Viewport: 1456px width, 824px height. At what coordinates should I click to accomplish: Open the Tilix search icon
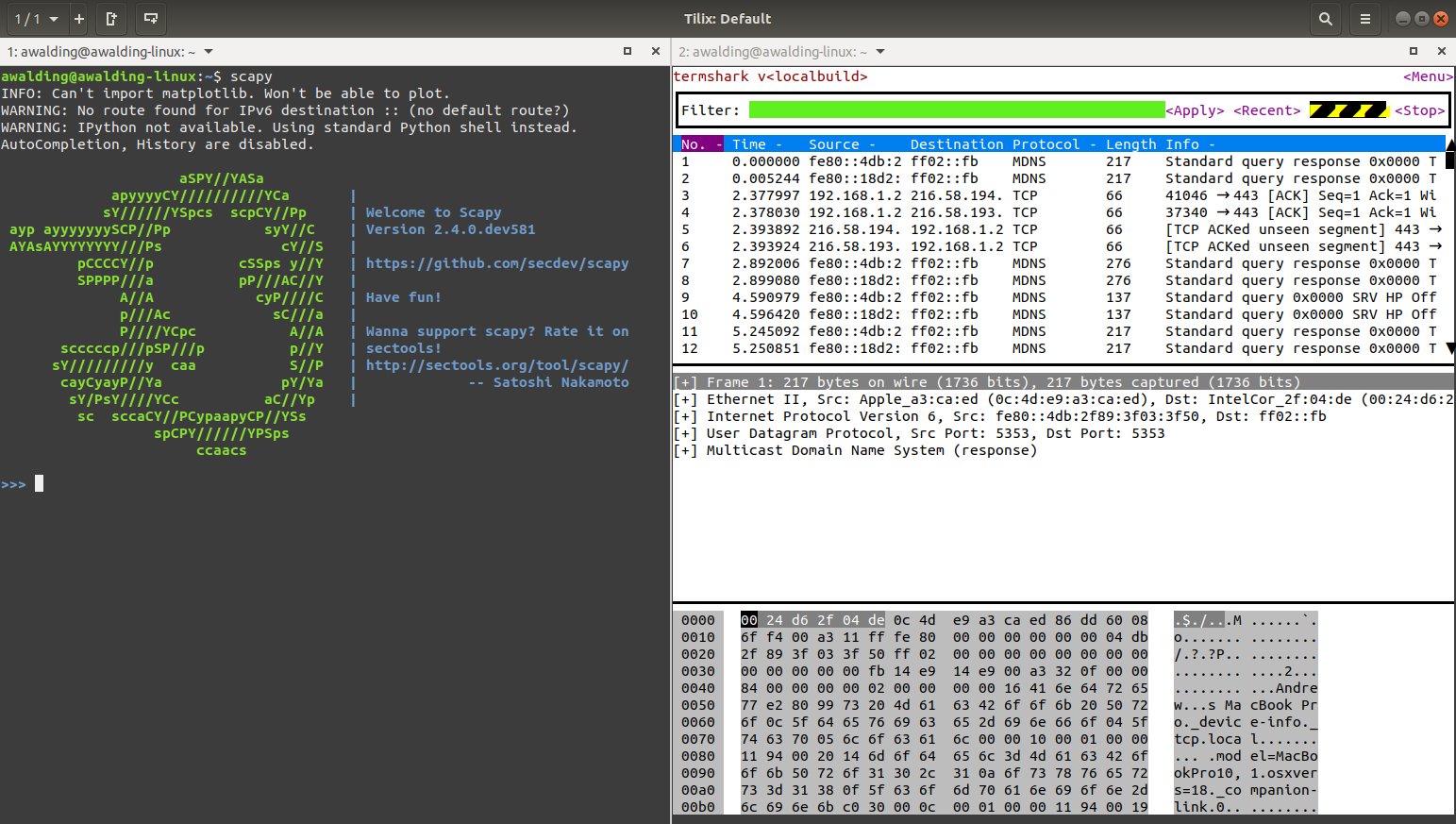click(x=1326, y=19)
